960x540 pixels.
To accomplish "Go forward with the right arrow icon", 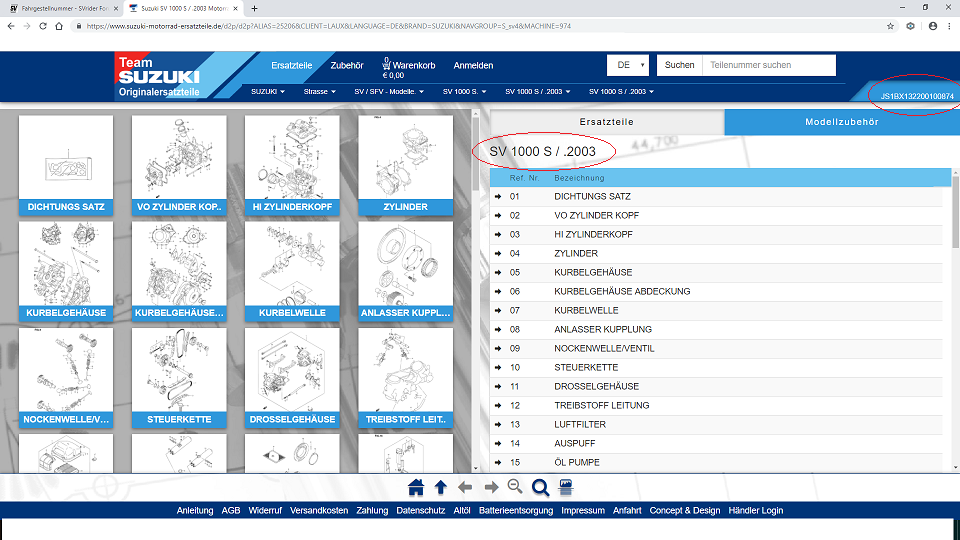I will click(x=491, y=487).
